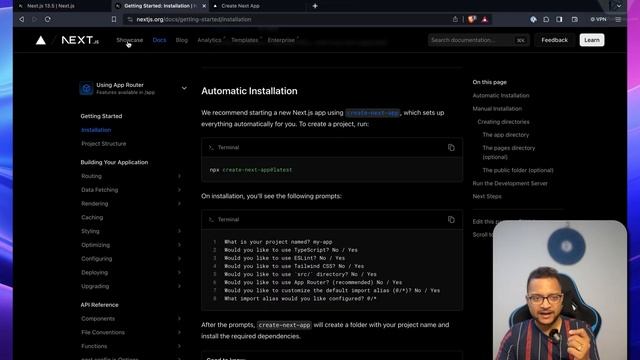
Task: Open the tab list dropdown arrow
Action: coord(619,6)
